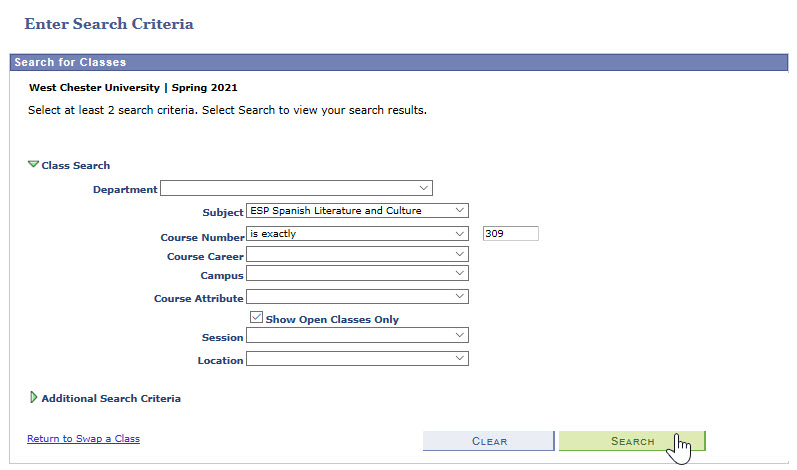Open the Location dropdown

coord(357,358)
